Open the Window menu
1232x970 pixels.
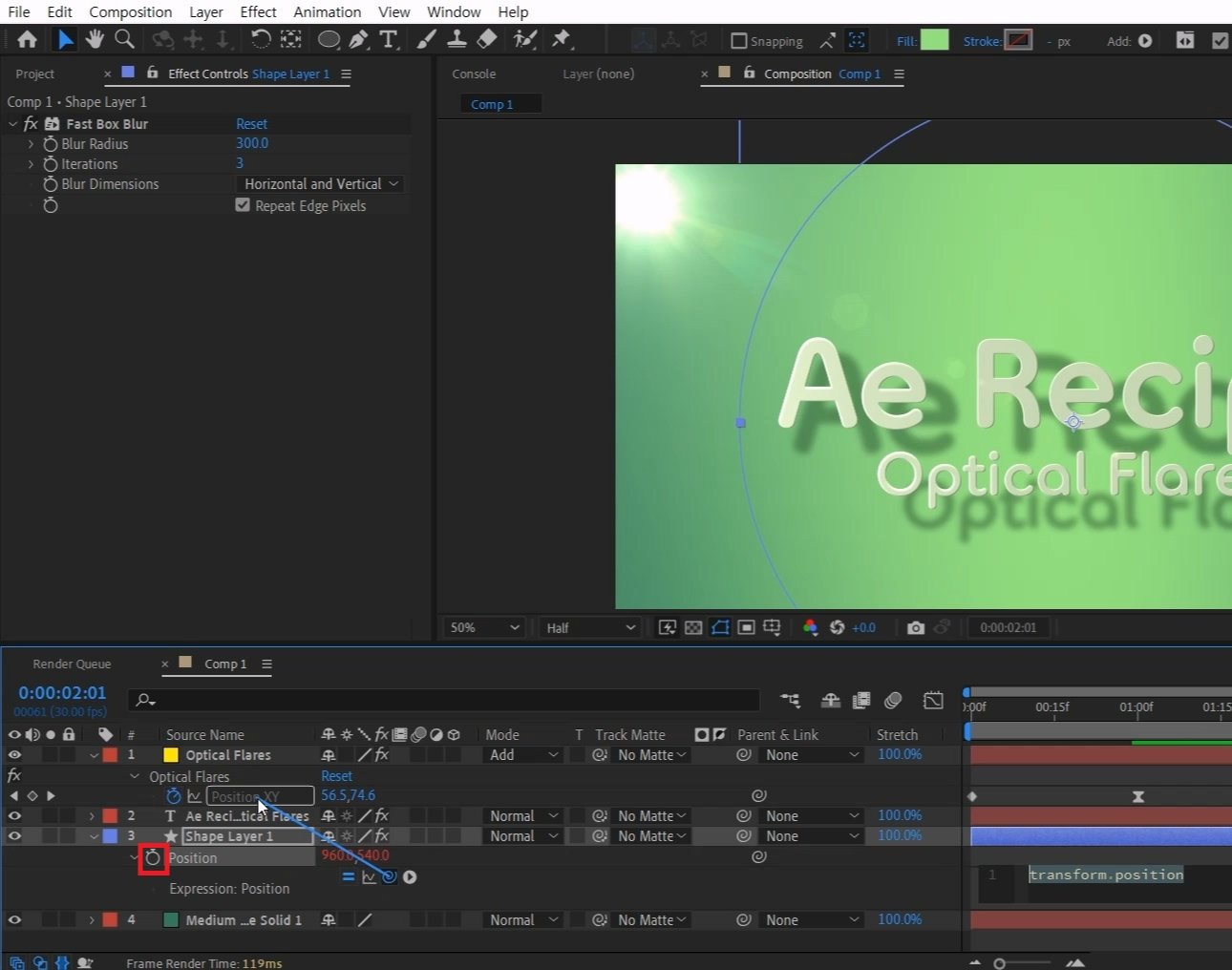pos(454,11)
